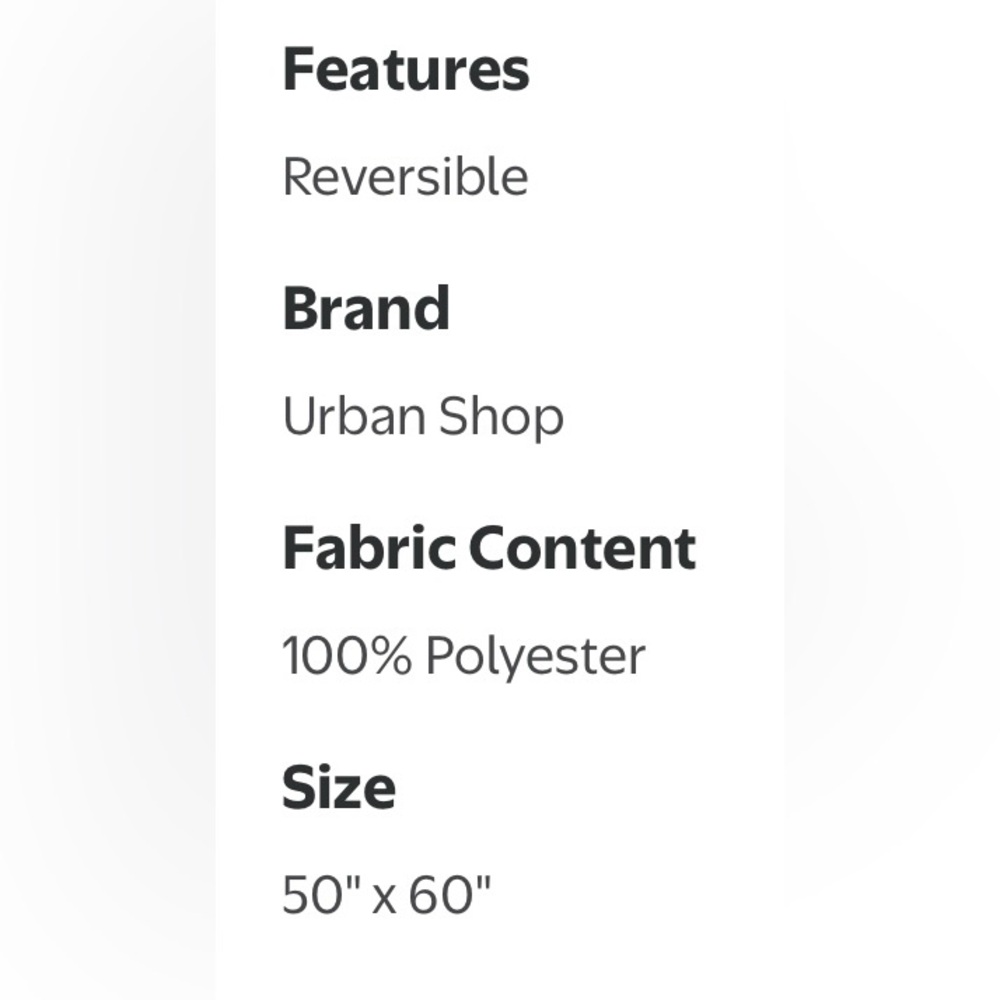Click the Brand heading
The image size is (1000, 1000).
366,309
